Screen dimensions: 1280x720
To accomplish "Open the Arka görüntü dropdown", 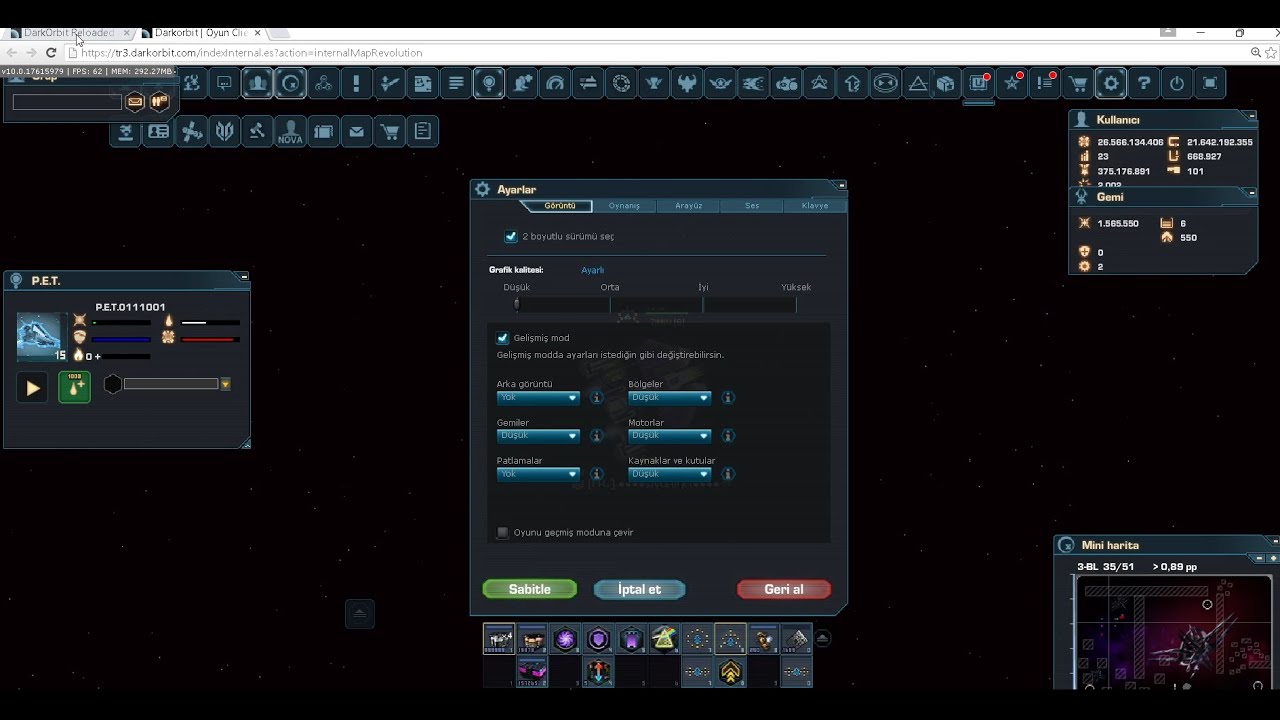I will [538, 397].
